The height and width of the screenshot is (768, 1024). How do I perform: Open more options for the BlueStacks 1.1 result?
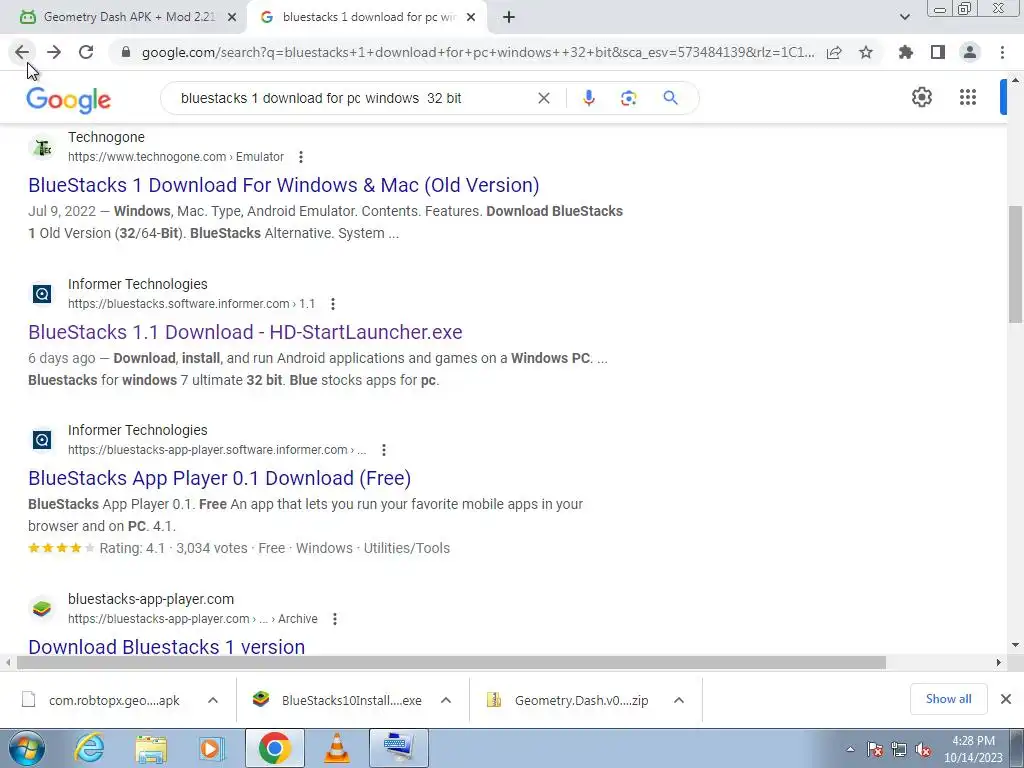point(332,304)
